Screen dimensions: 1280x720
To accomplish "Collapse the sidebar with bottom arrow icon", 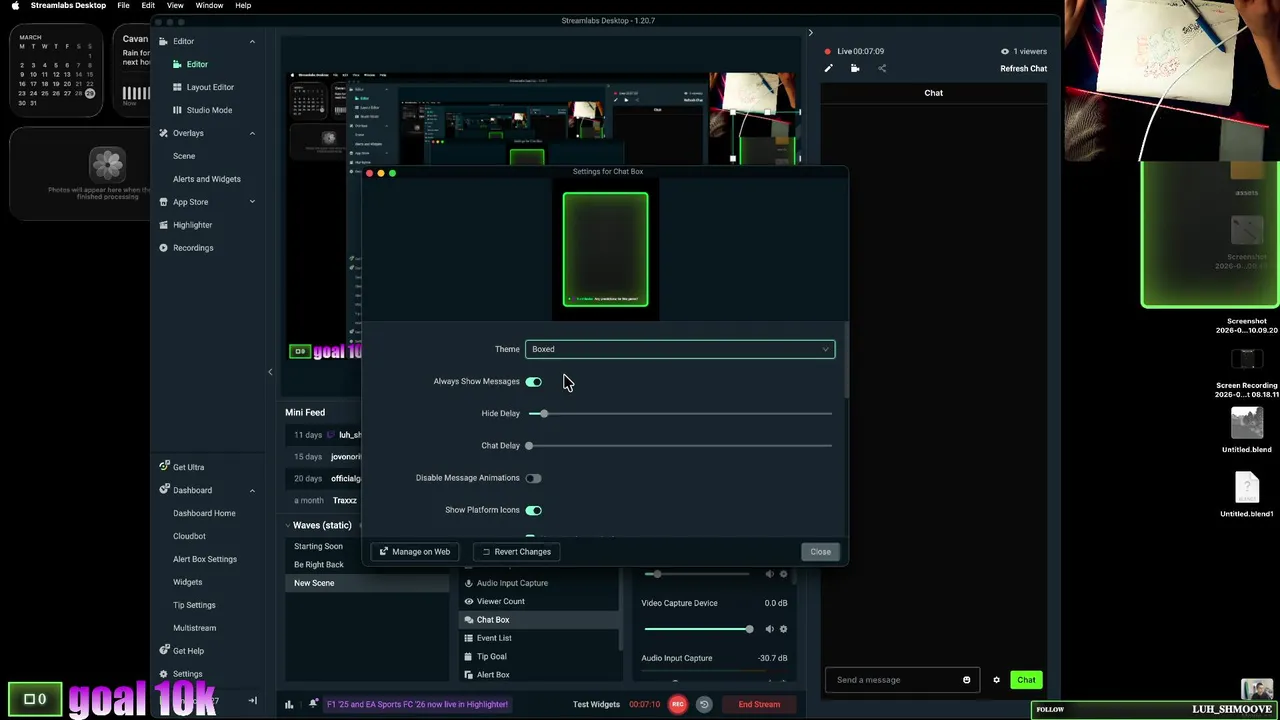I will (x=252, y=701).
